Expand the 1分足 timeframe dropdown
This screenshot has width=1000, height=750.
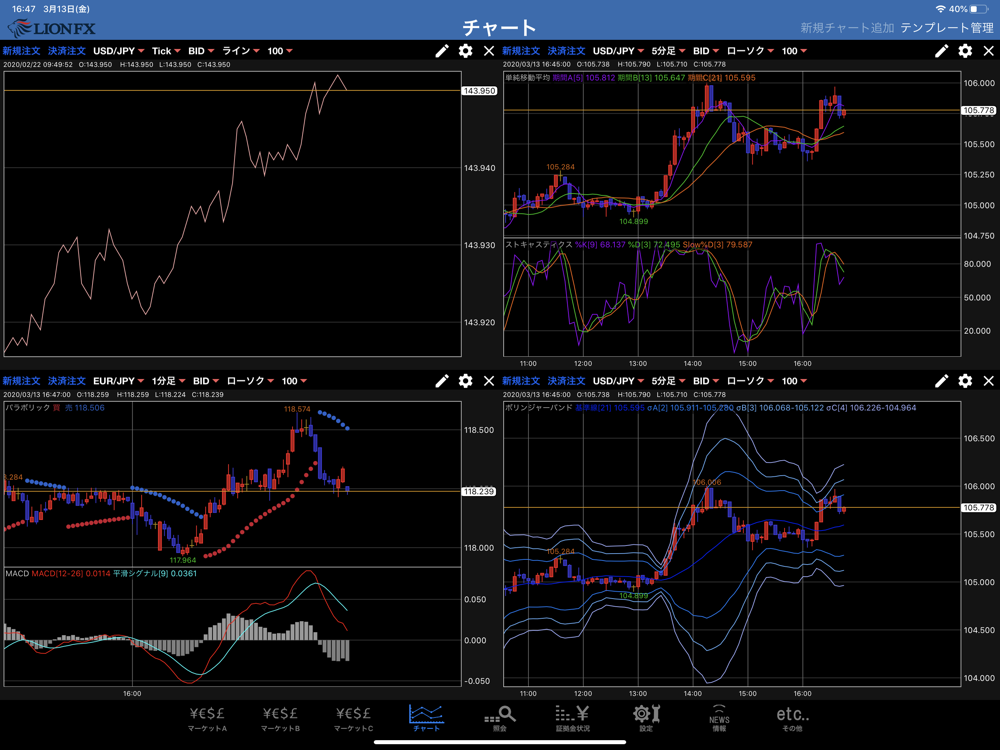(x=168, y=381)
